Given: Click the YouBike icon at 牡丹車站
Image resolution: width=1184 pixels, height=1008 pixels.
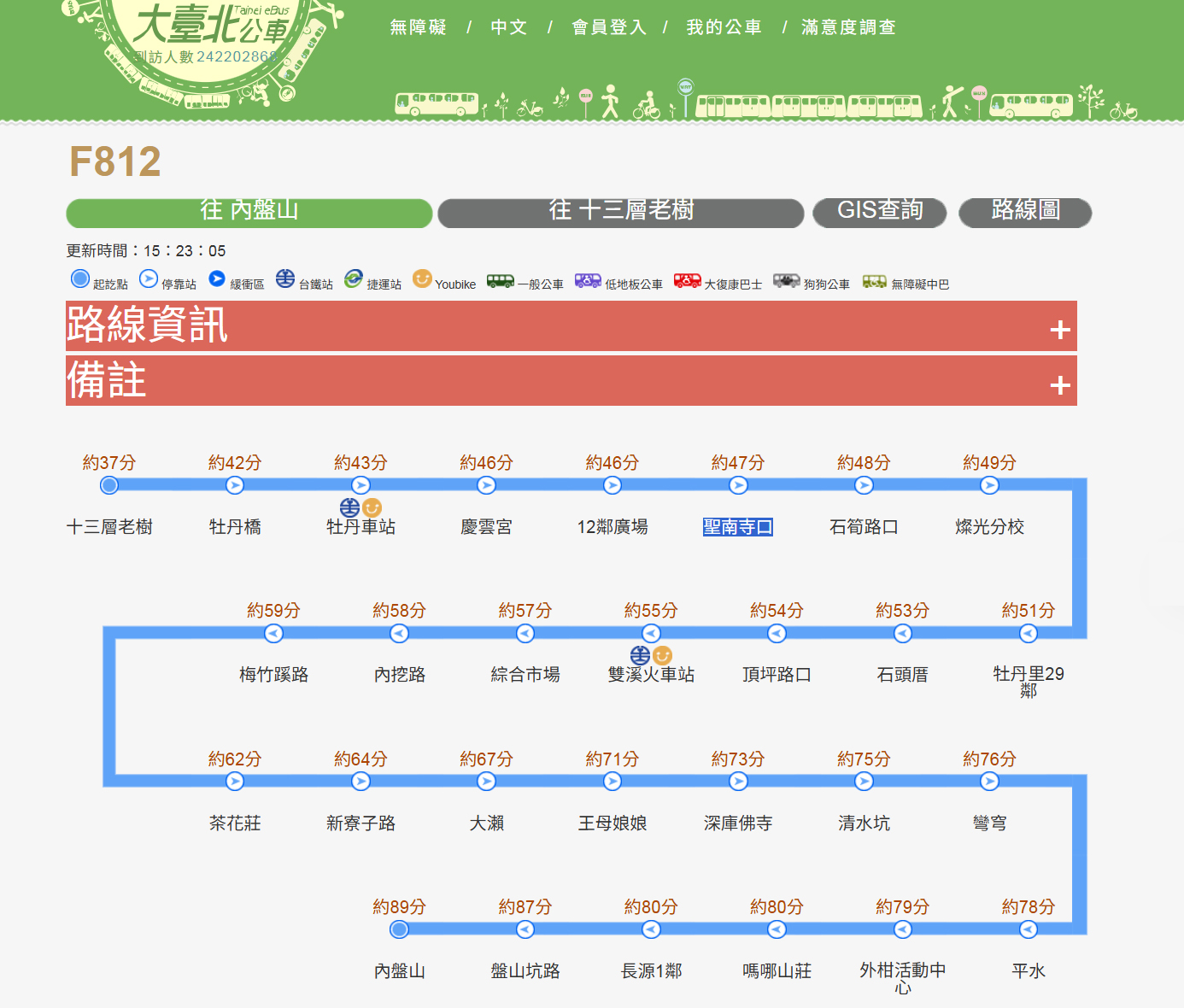Looking at the screenshot, I should point(372,507).
